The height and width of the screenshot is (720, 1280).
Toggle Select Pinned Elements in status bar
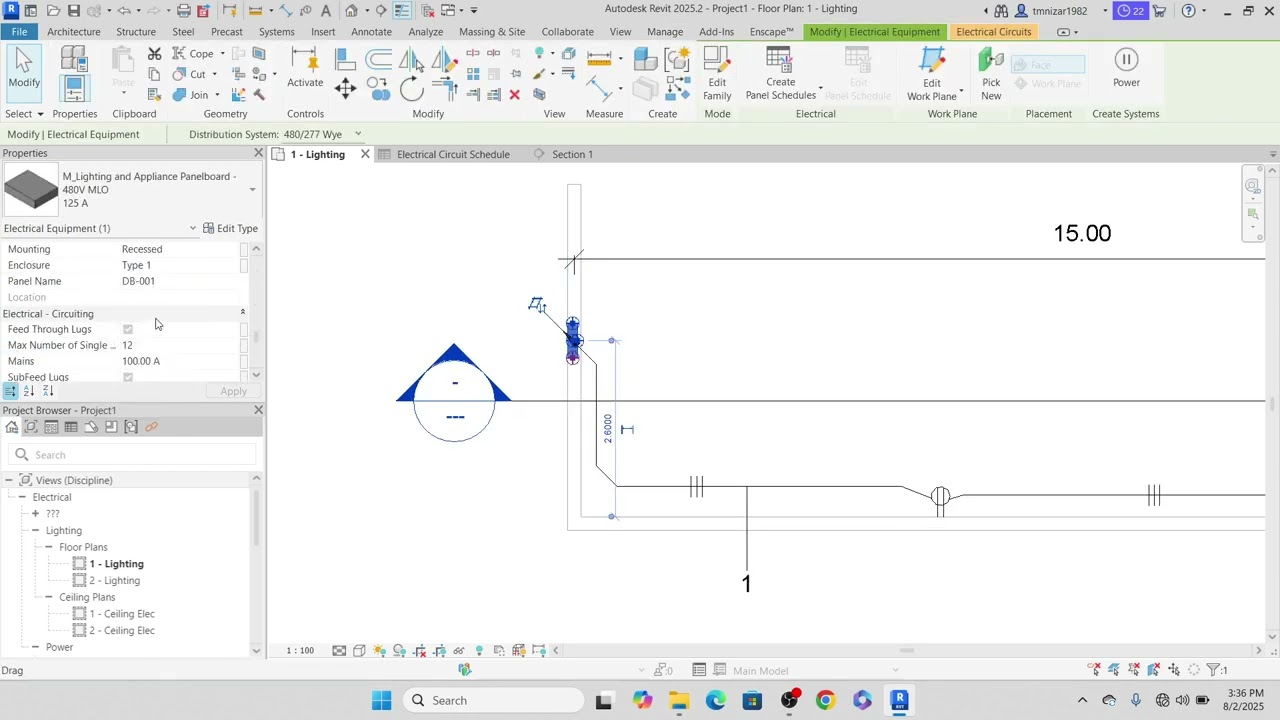[x=1134, y=670]
